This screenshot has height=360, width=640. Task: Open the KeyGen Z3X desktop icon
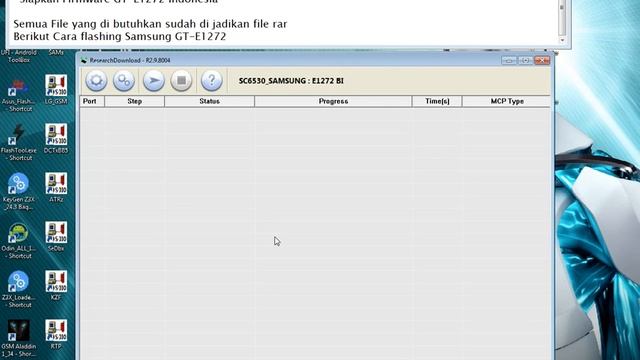(18, 191)
